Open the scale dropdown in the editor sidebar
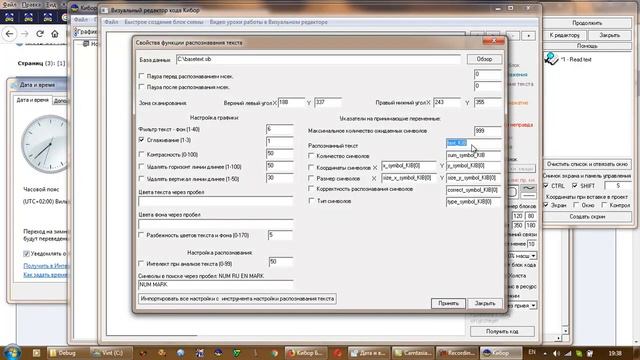This screenshot has width=640, height=360. coord(533,256)
